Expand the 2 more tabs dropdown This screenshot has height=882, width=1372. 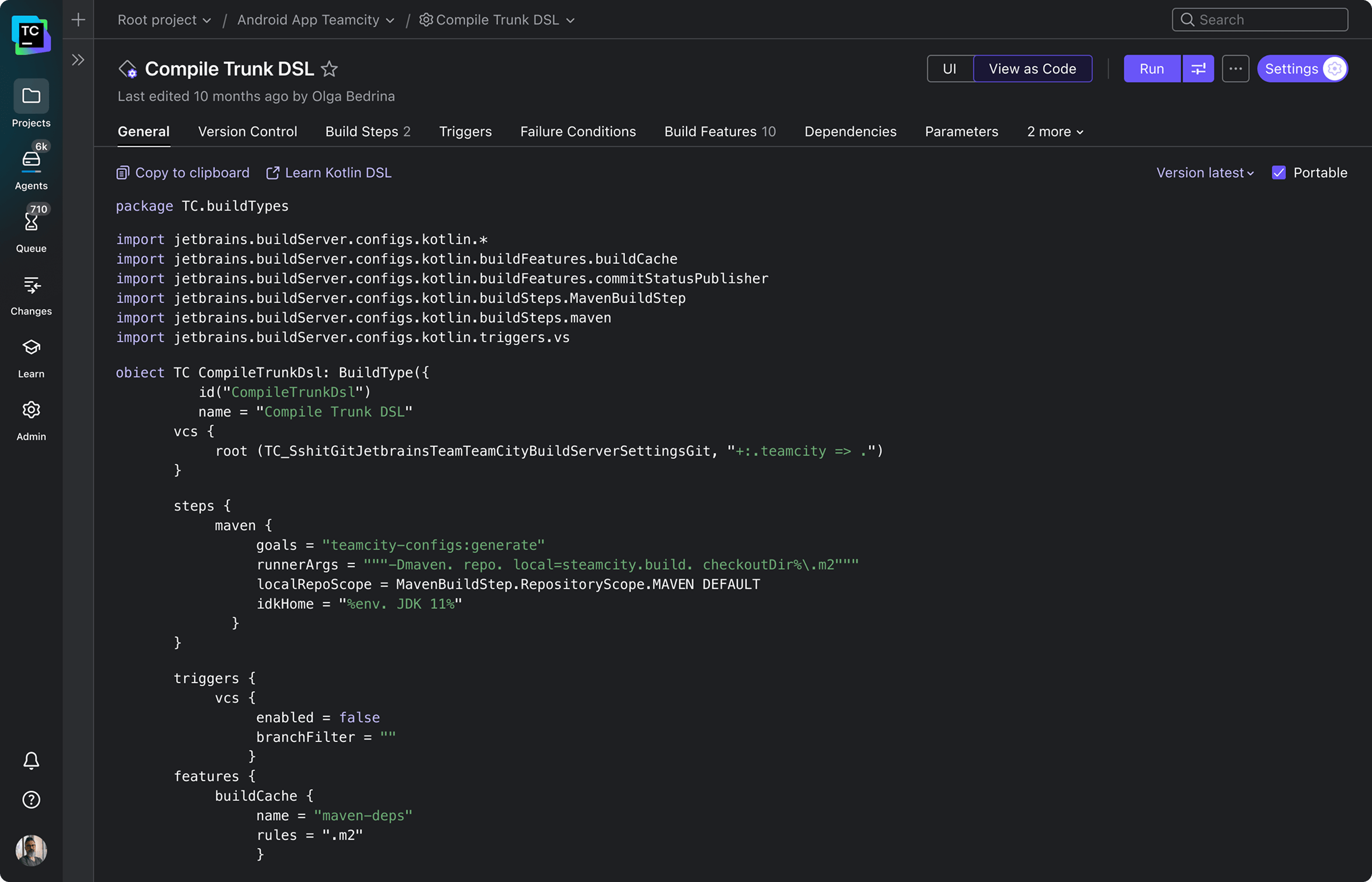(x=1055, y=131)
